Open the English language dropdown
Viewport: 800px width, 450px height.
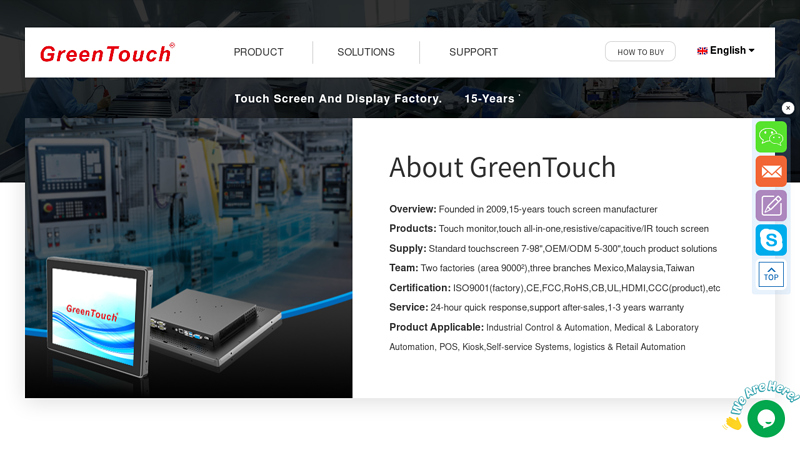(x=726, y=51)
